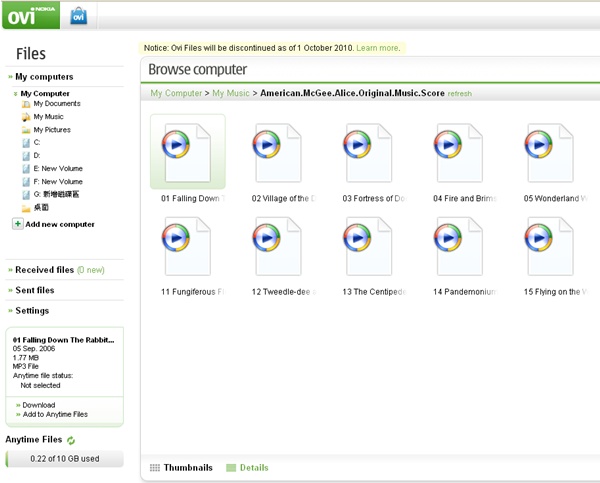Select the 05 Wonderland W file icon
Screen dimensions: 600x483
tap(550, 152)
